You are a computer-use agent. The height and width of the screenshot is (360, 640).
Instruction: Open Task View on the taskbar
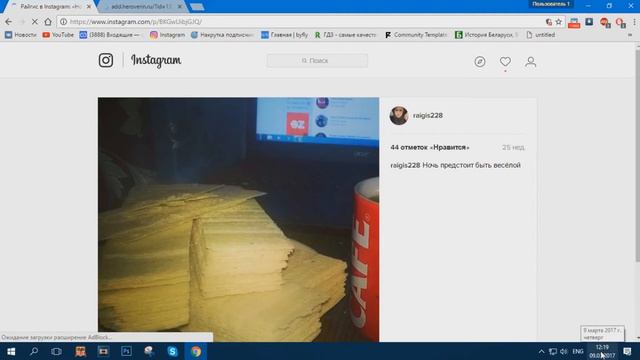(x=56, y=351)
